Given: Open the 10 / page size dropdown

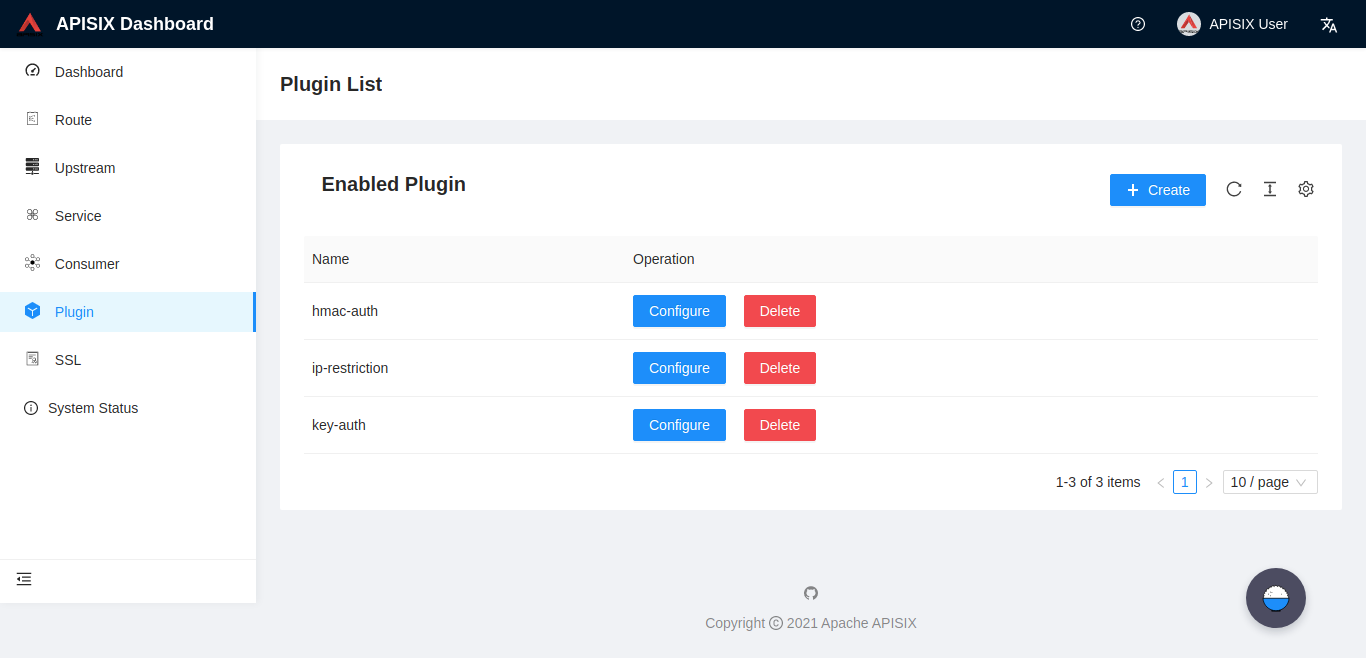Looking at the screenshot, I should 1269,482.
